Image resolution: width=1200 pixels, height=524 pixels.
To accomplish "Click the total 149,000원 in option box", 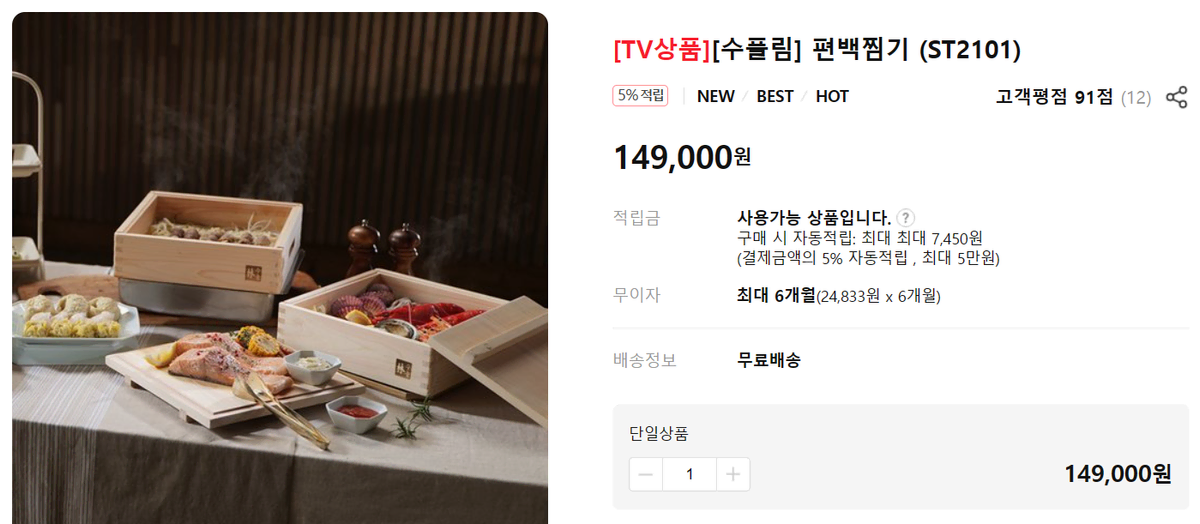I will pyautogui.click(x=1118, y=474).
